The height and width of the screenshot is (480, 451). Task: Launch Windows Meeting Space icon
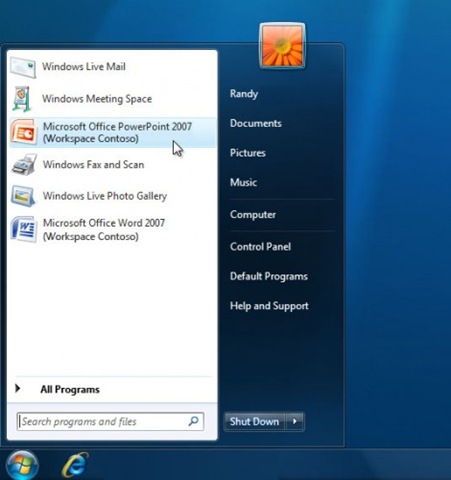click(x=23, y=99)
